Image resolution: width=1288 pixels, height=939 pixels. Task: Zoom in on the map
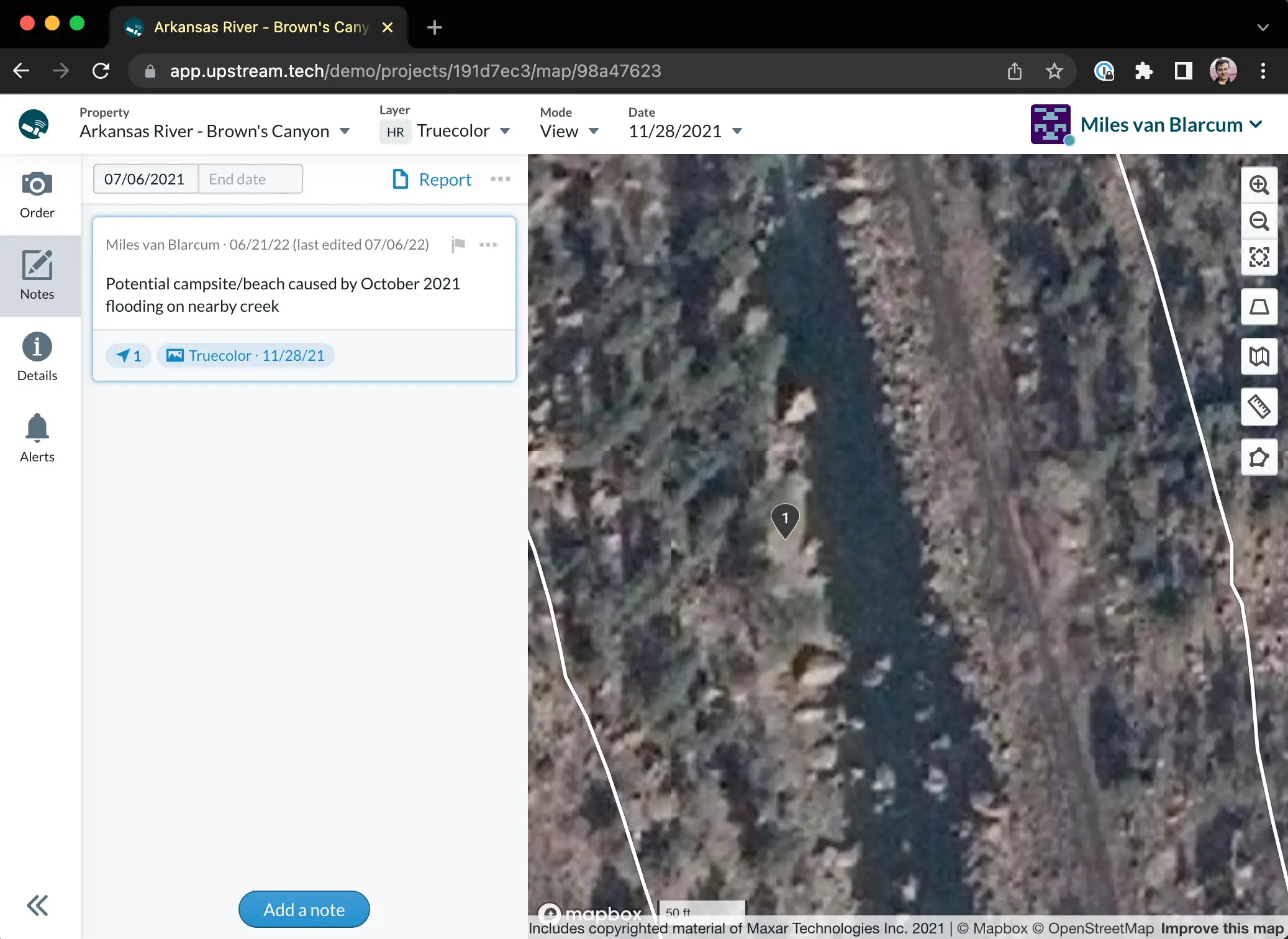point(1259,184)
